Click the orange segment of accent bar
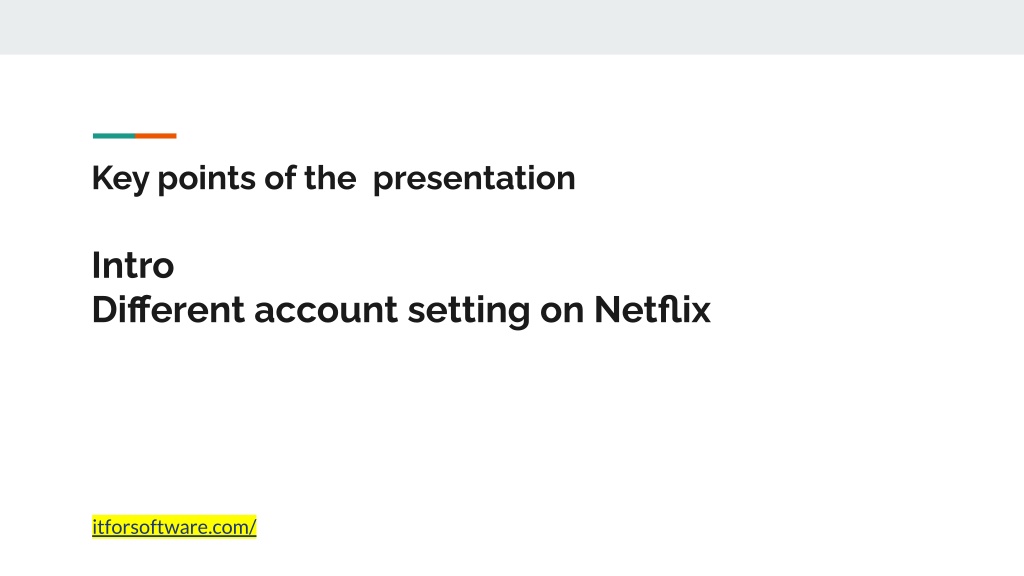The height and width of the screenshot is (576, 1024). (155, 136)
